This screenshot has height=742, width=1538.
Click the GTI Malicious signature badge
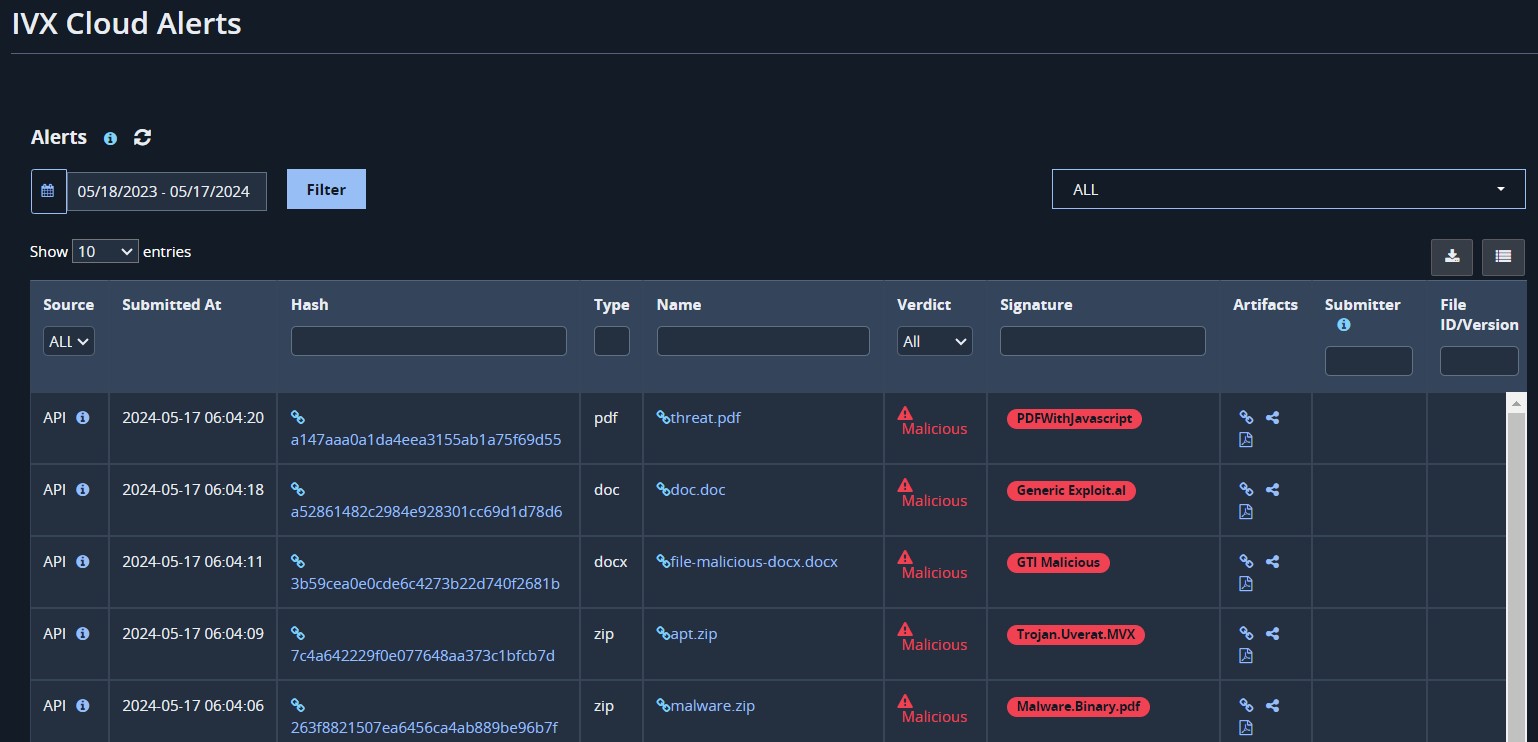click(x=1058, y=563)
